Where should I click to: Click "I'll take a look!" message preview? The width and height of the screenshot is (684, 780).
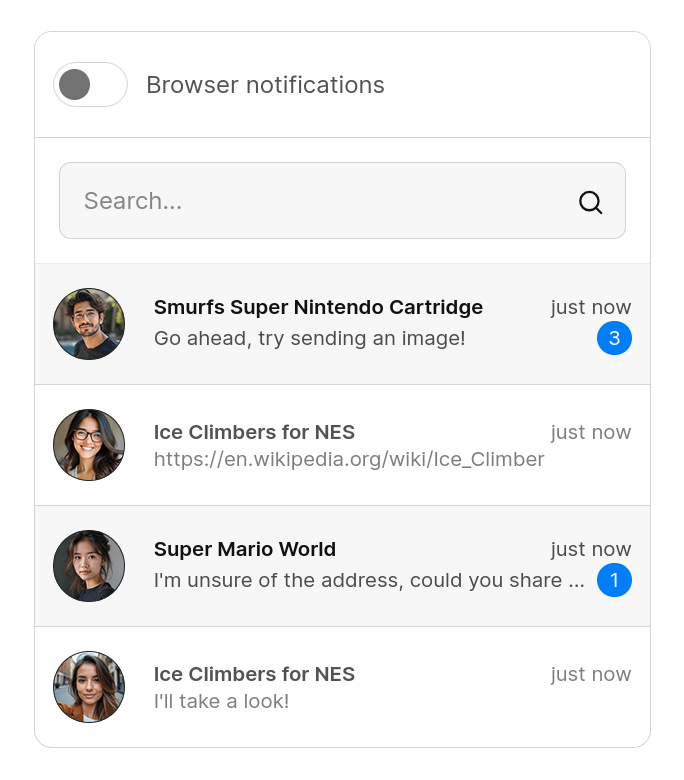click(221, 701)
